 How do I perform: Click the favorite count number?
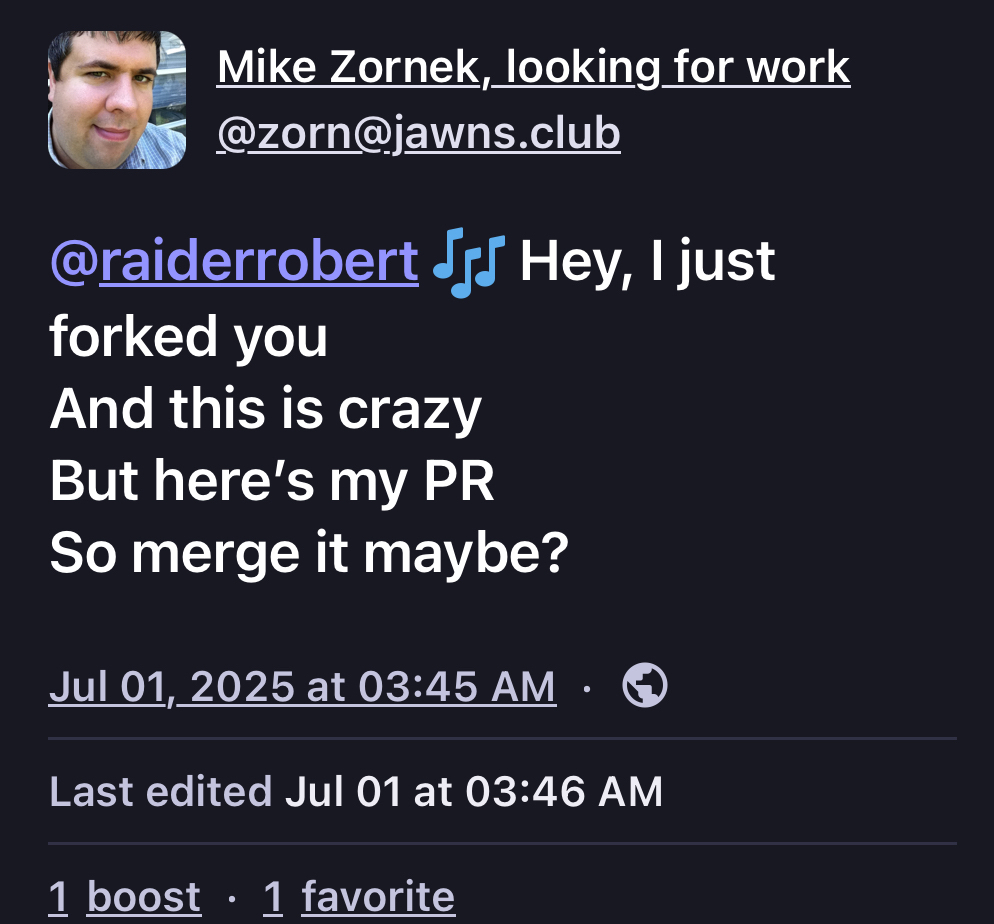(x=273, y=896)
